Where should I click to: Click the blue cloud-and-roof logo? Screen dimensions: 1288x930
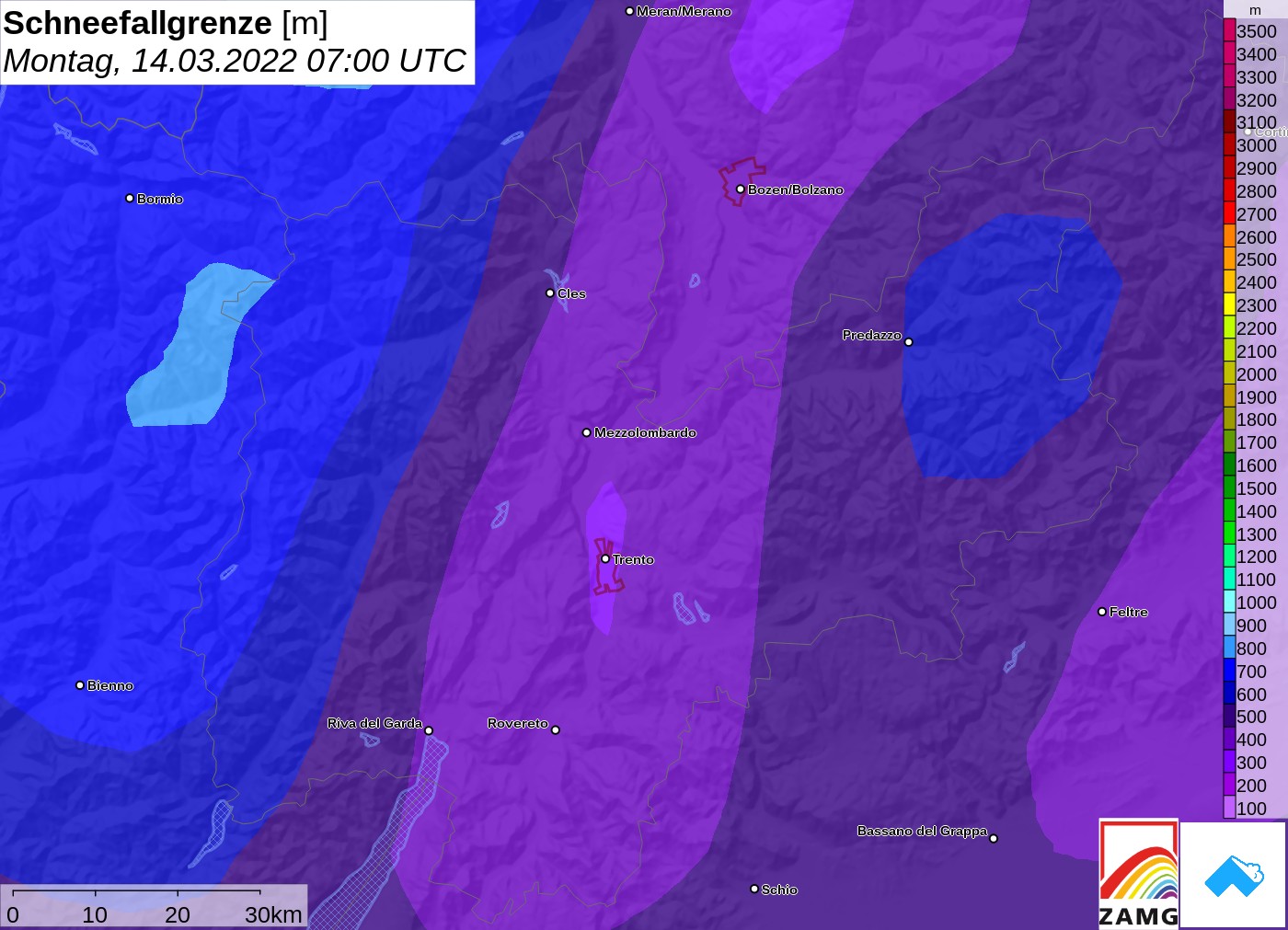pos(1234,876)
